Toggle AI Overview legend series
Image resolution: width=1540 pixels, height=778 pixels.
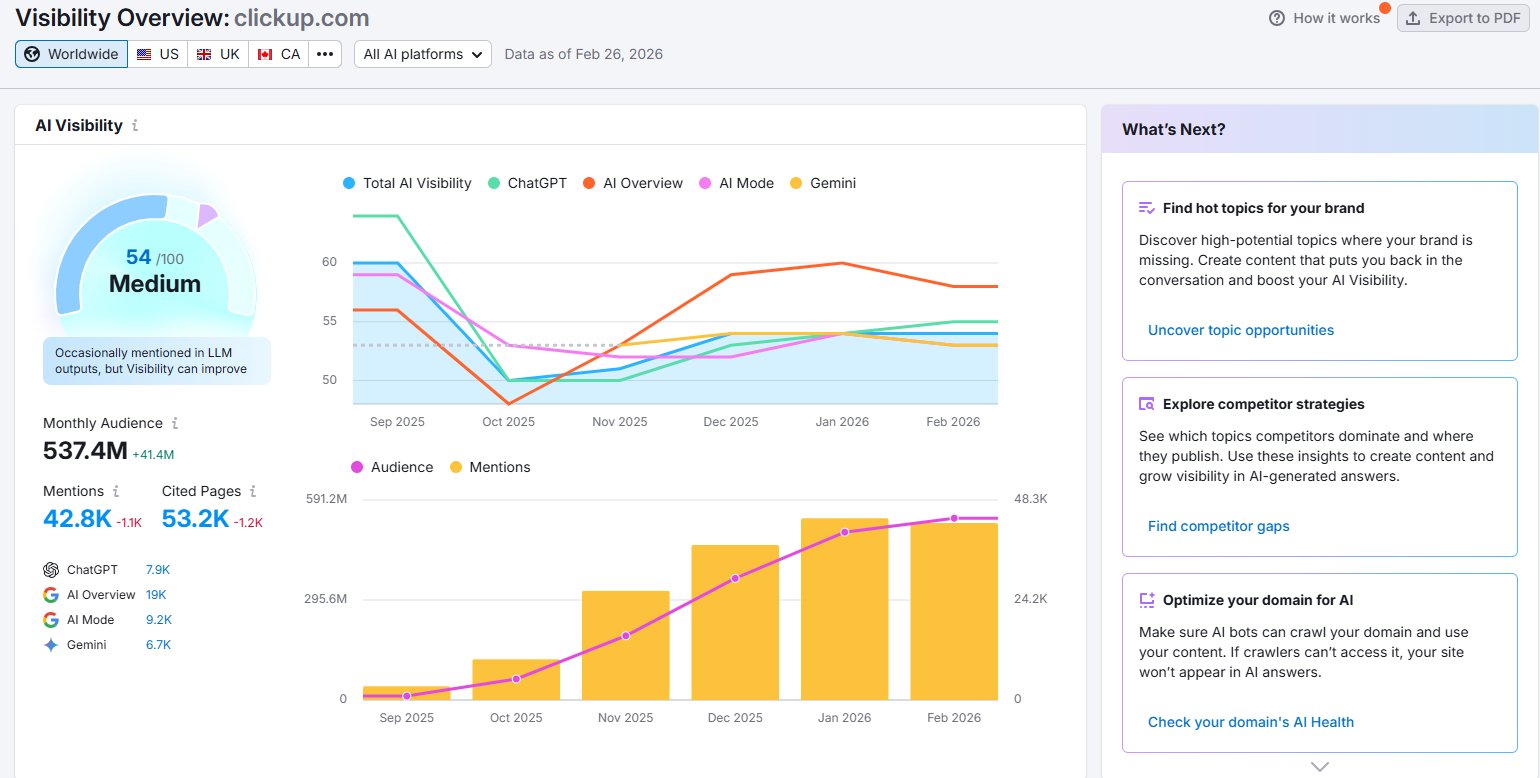coord(633,183)
